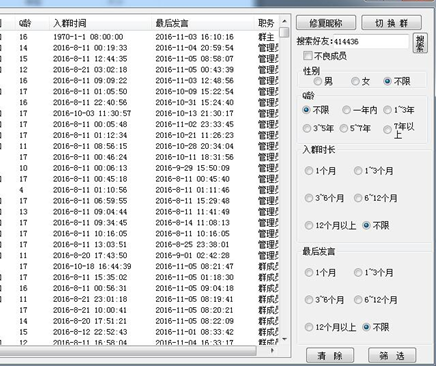The image size is (438, 367).
Task: Sort by the 入群时间 column header
Action: (100, 23)
